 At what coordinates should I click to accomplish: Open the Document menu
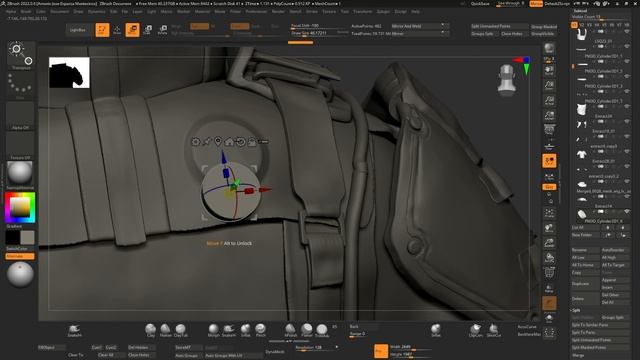(x=60, y=11)
